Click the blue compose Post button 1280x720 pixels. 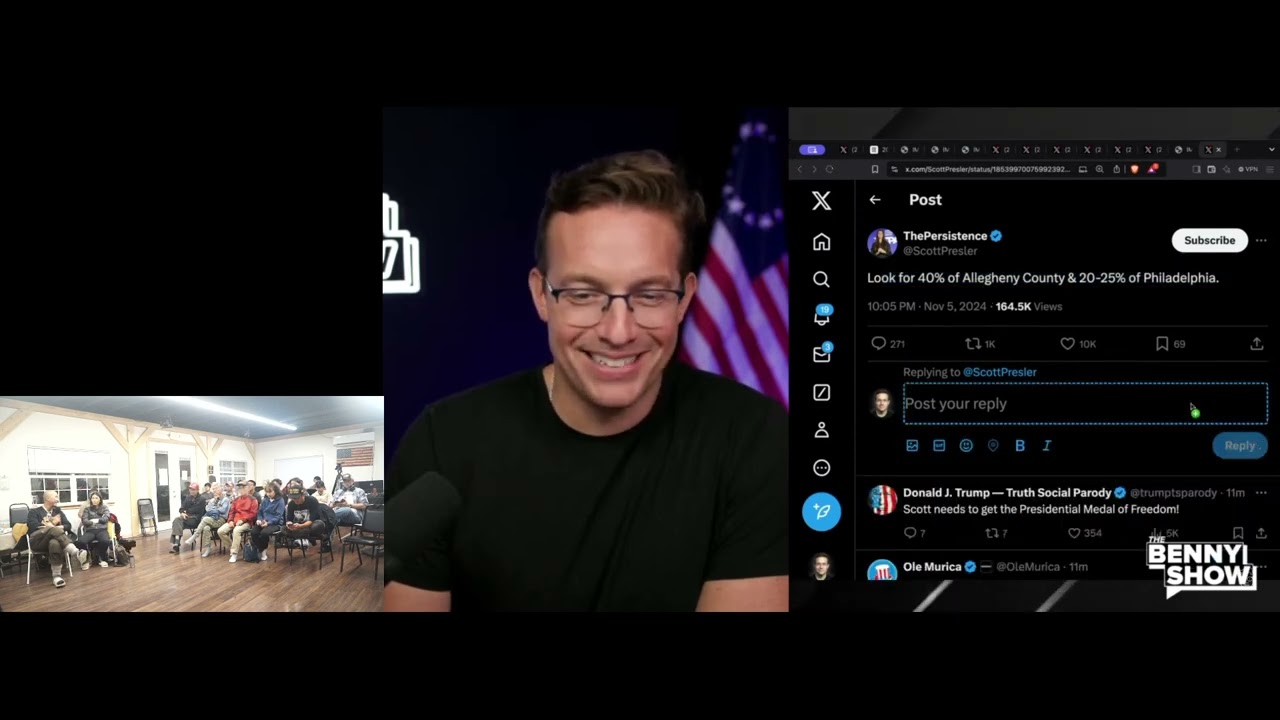821,511
